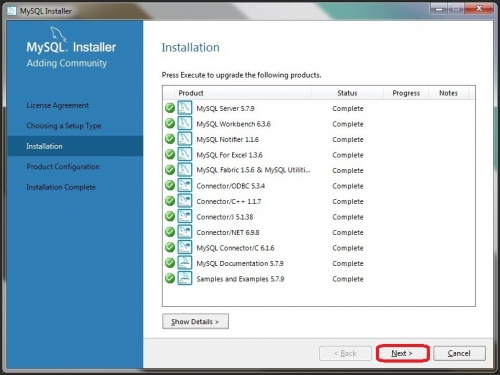Select the MySQL Fabric 1.5.6 & Utilities name

click(253, 170)
